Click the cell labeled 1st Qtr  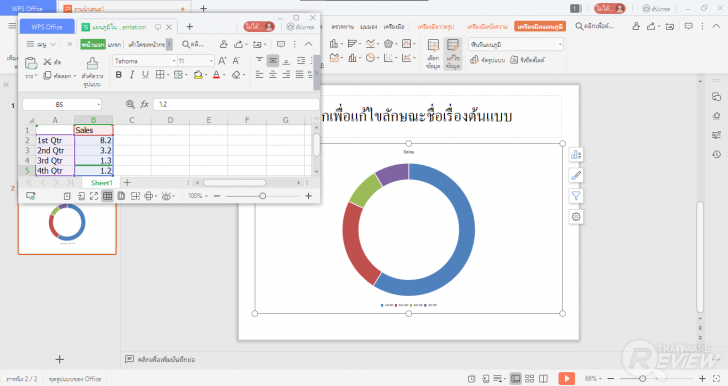pyautogui.click(x=55, y=140)
